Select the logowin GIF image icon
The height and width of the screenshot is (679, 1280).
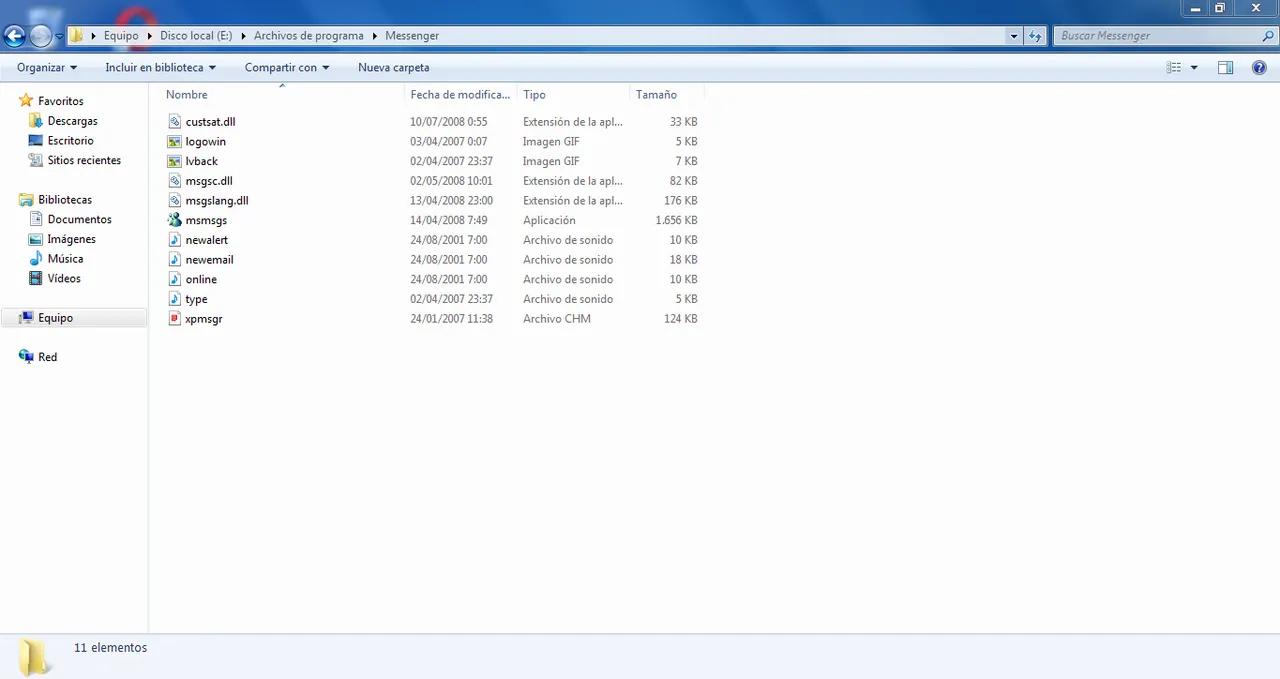pyautogui.click(x=175, y=141)
